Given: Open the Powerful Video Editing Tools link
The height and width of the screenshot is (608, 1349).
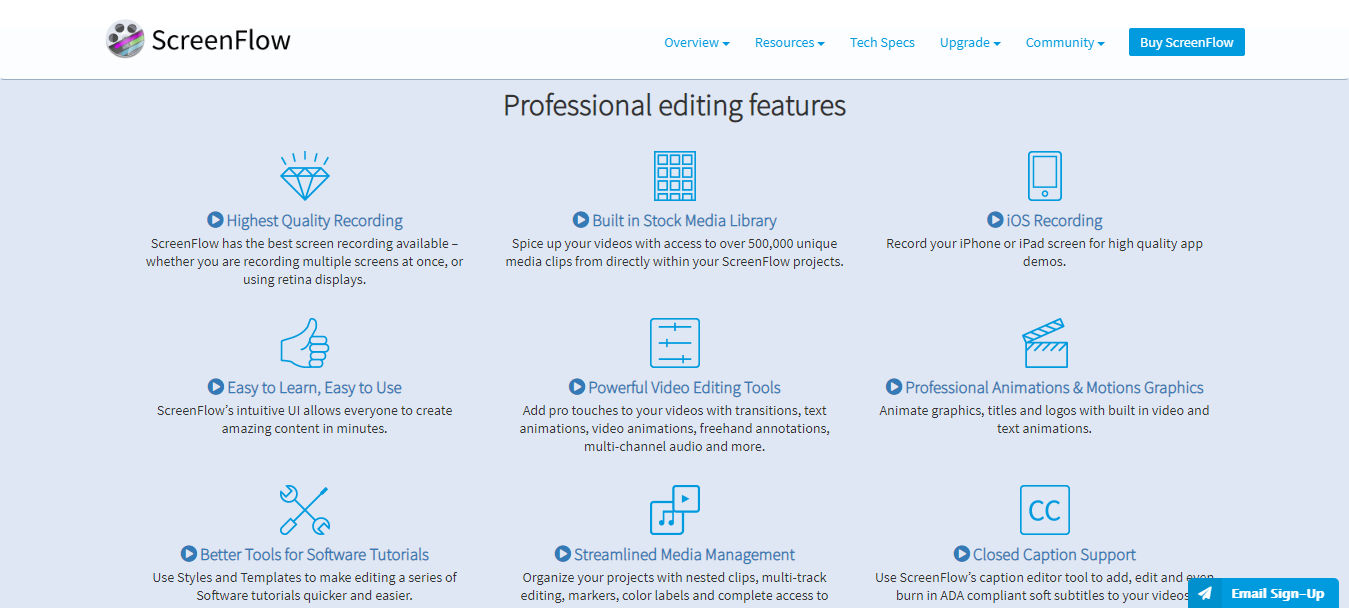Looking at the screenshot, I should click(x=685, y=388).
